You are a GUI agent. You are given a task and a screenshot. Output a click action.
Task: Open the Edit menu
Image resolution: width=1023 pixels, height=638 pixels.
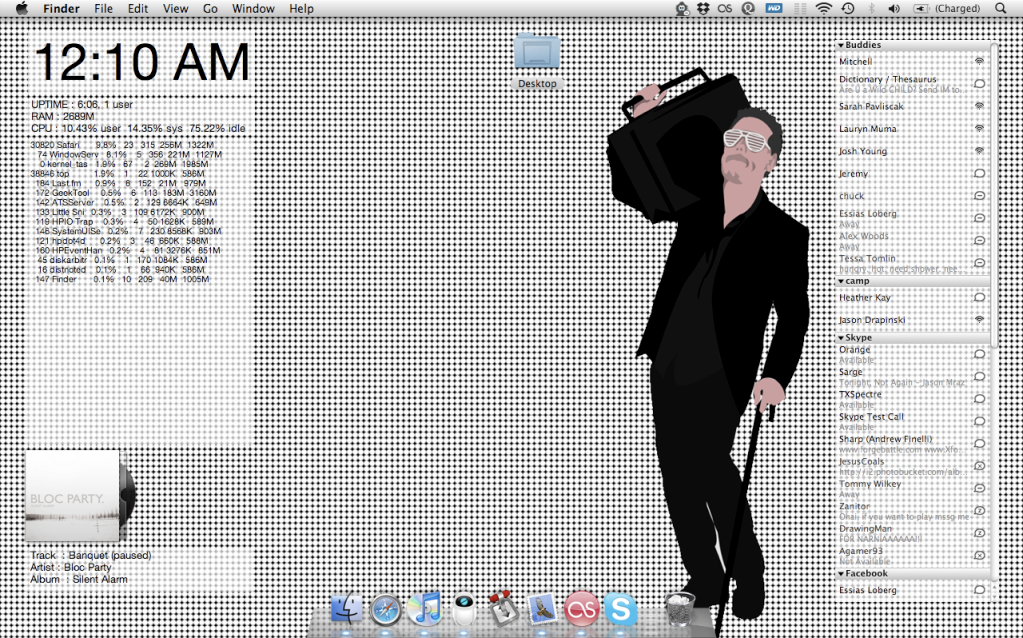pyautogui.click(x=138, y=8)
